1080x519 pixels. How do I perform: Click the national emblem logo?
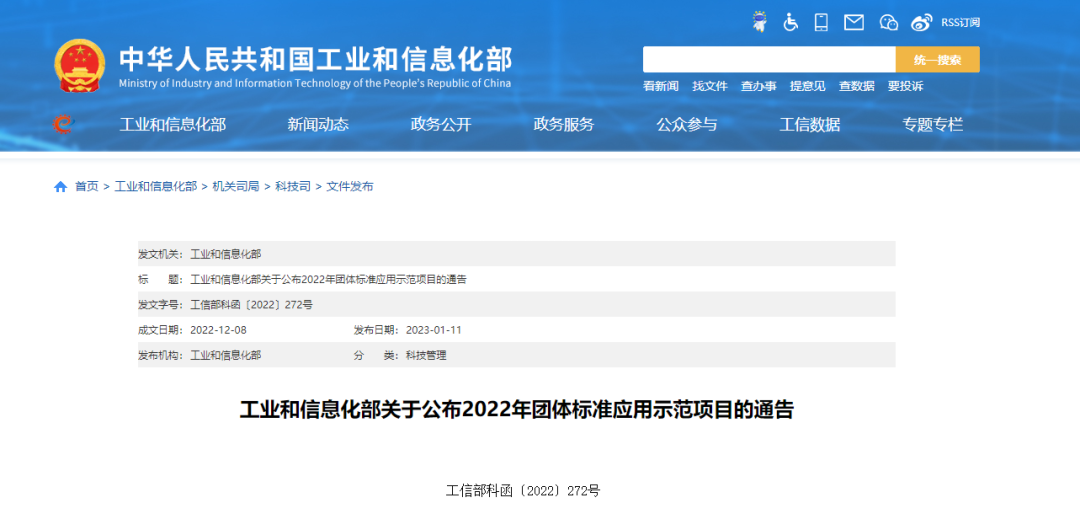coord(80,66)
